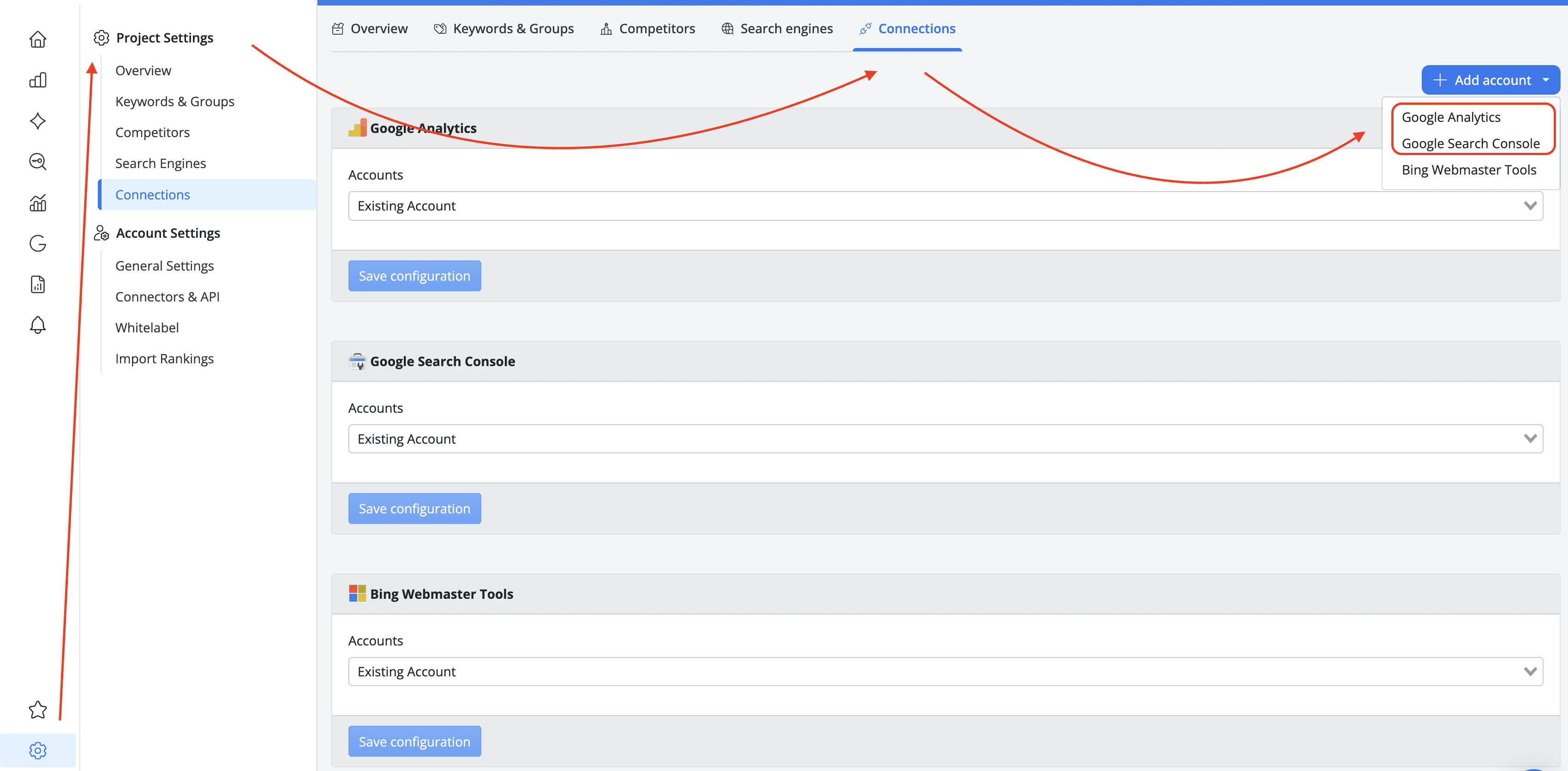Open the home icon in sidebar
This screenshot has width=1568, height=771.
[38, 40]
